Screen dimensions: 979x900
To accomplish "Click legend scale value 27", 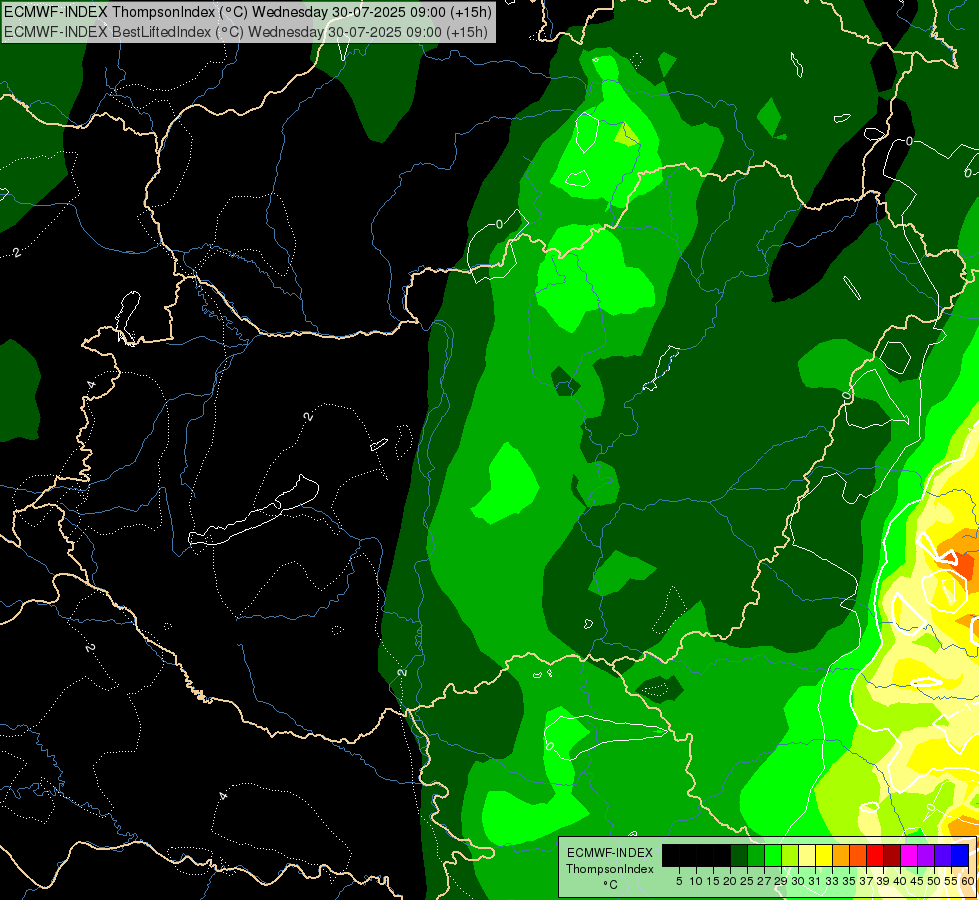I will point(764,881).
